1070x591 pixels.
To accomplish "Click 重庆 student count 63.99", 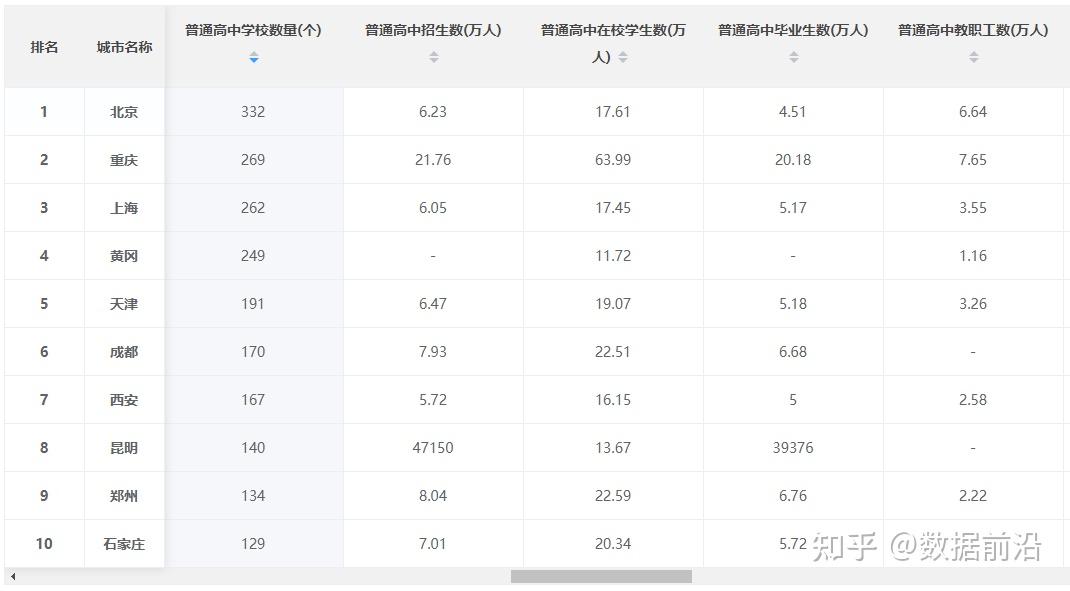I will [613, 160].
